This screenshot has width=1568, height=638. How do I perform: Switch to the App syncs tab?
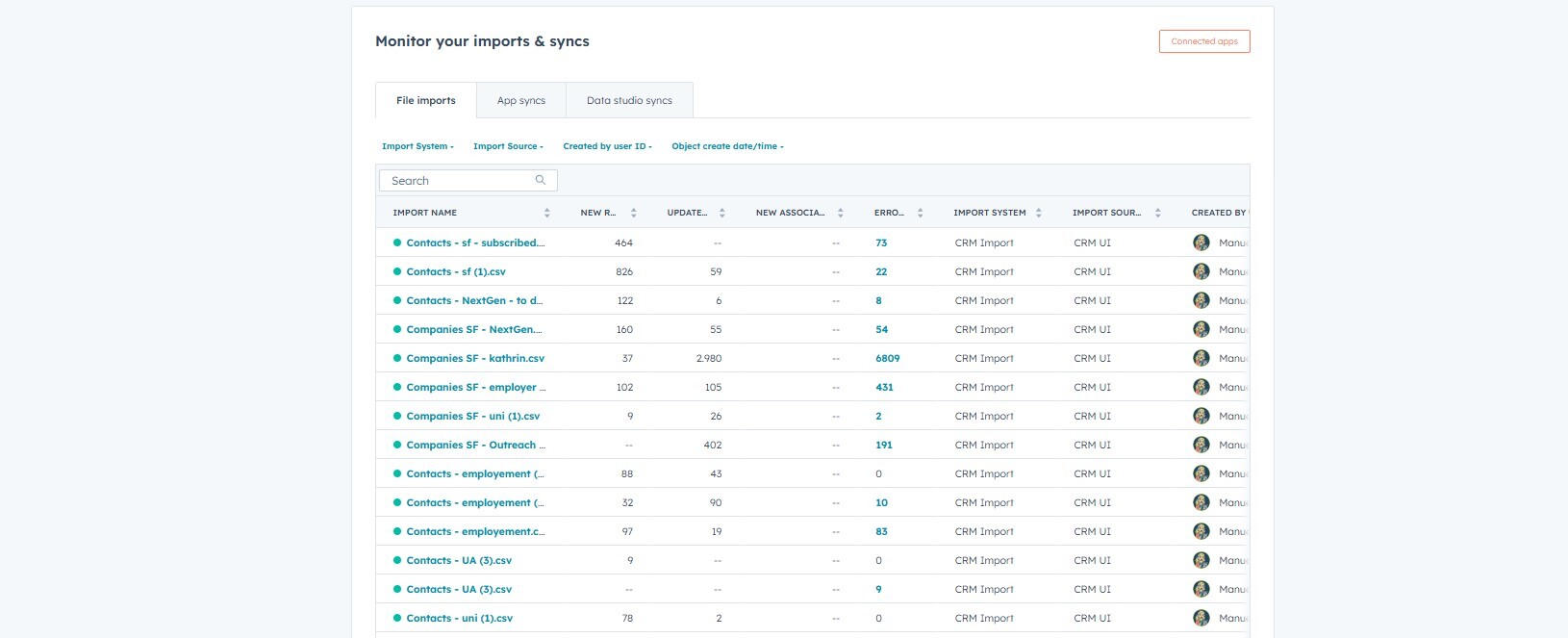pos(520,100)
